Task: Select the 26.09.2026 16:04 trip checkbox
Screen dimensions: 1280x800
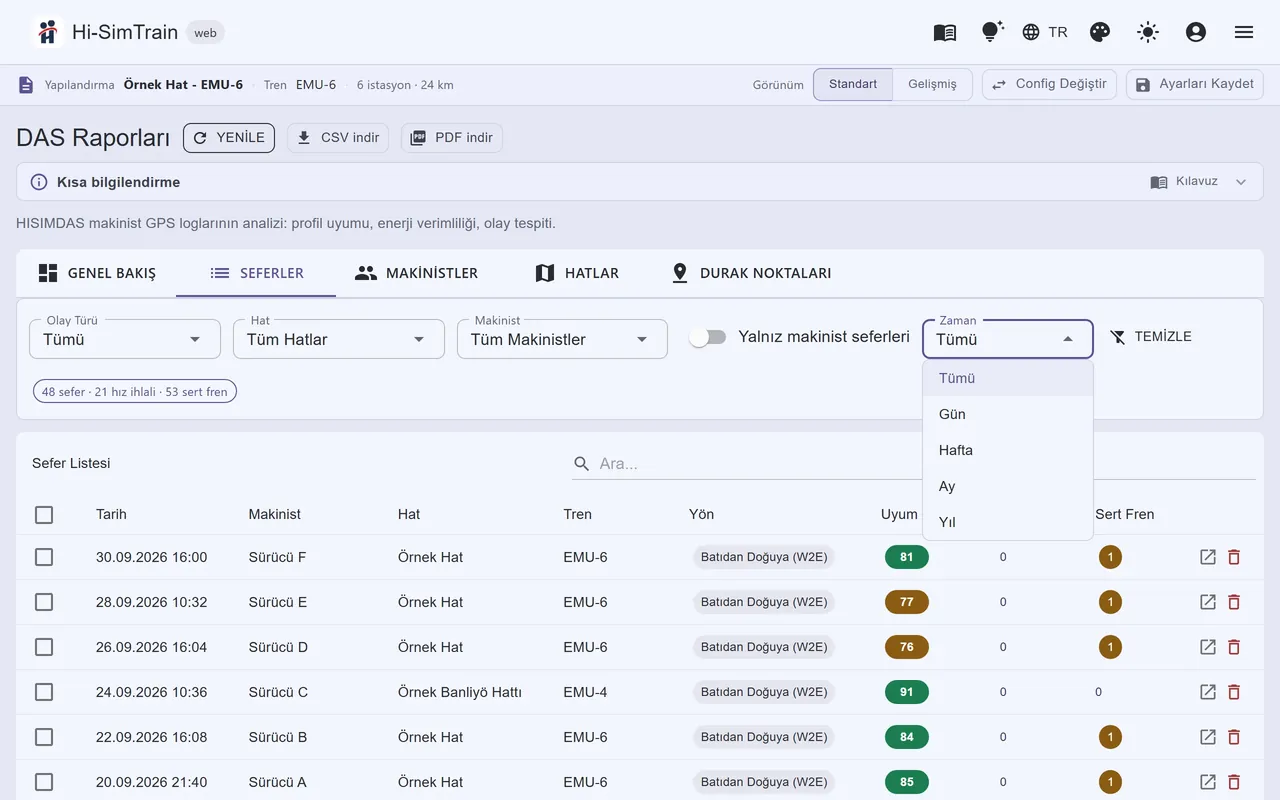Action: pyautogui.click(x=44, y=647)
